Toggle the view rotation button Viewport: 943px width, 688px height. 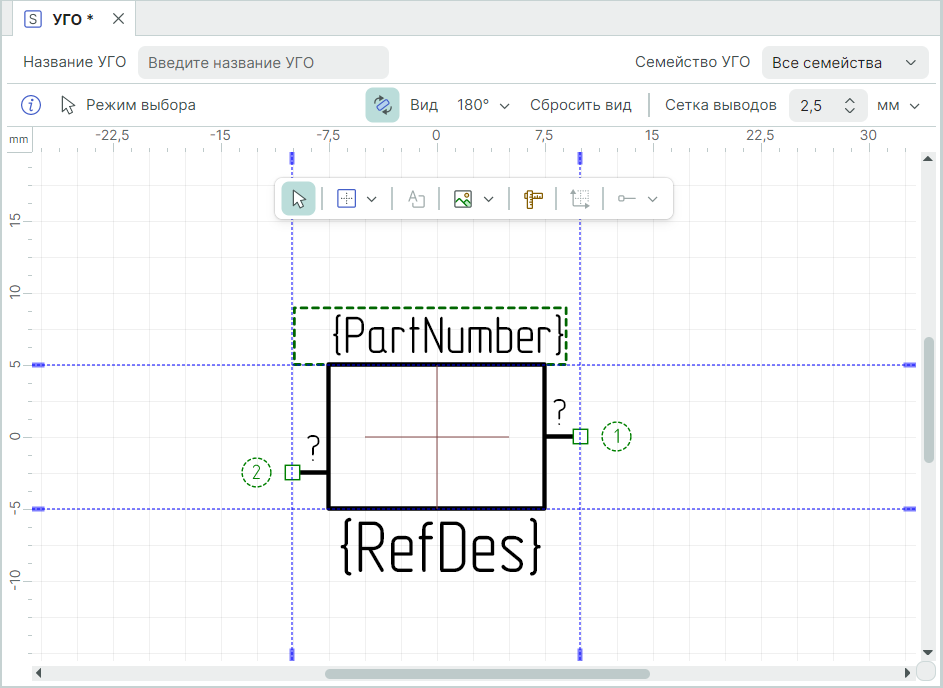[x=382, y=105]
